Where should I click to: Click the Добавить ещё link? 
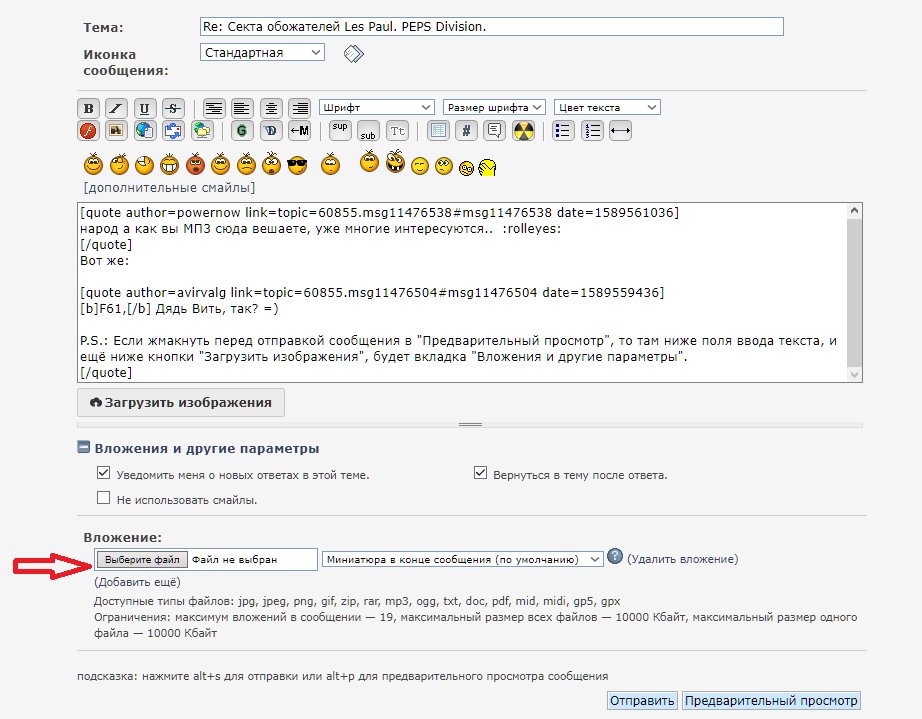coord(137,582)
